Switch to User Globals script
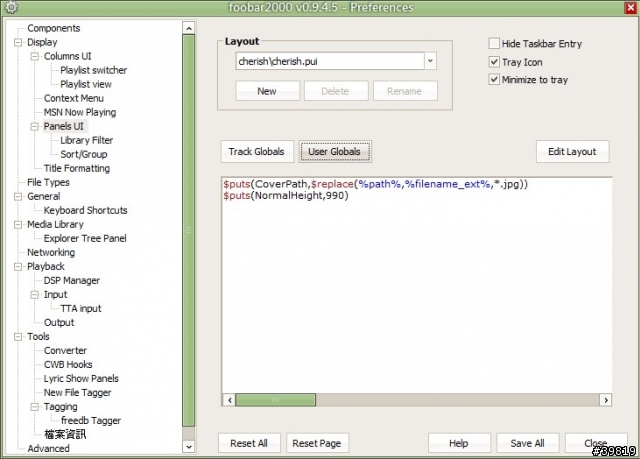 coord(335,152)
